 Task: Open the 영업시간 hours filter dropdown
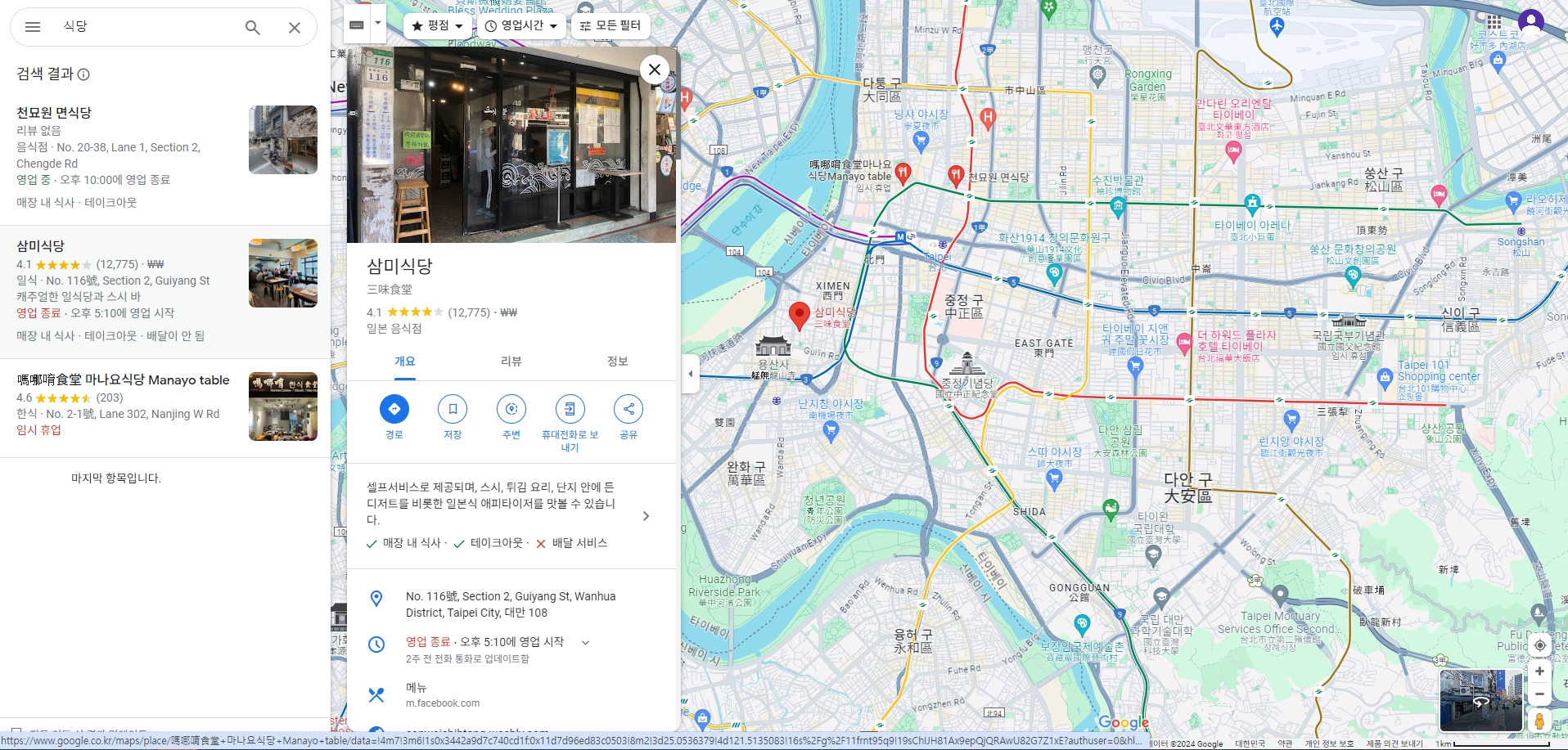[521, 26]
